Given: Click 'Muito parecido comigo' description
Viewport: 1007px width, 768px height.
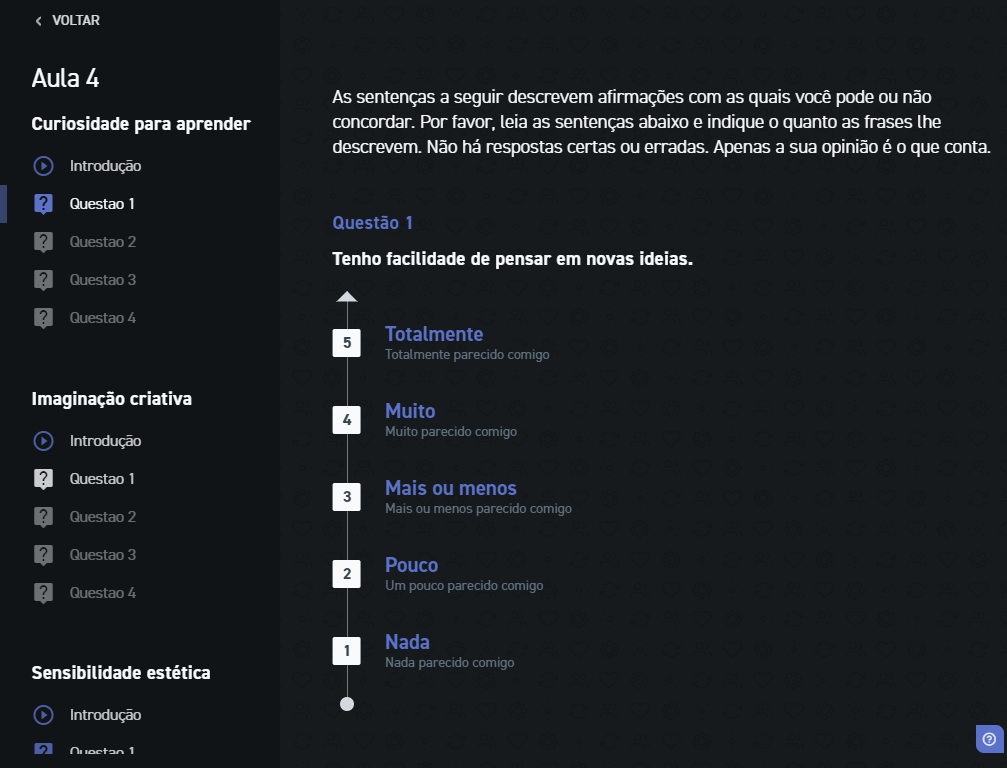Looking at the screenshot, I should (x=451, y=432).
